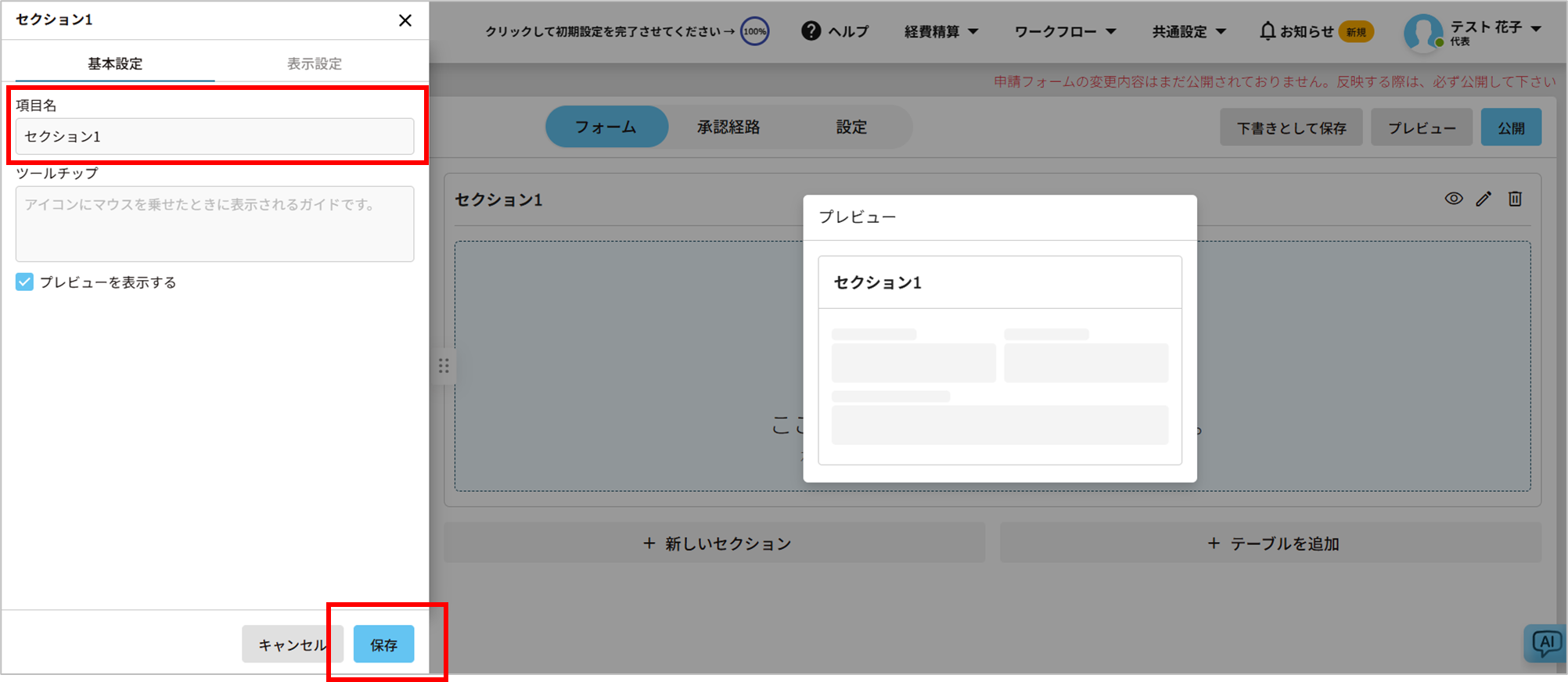Screen dimensions: 1568x682
Task: Click the ヘルプ question mark icon
Action: (811, 31)
